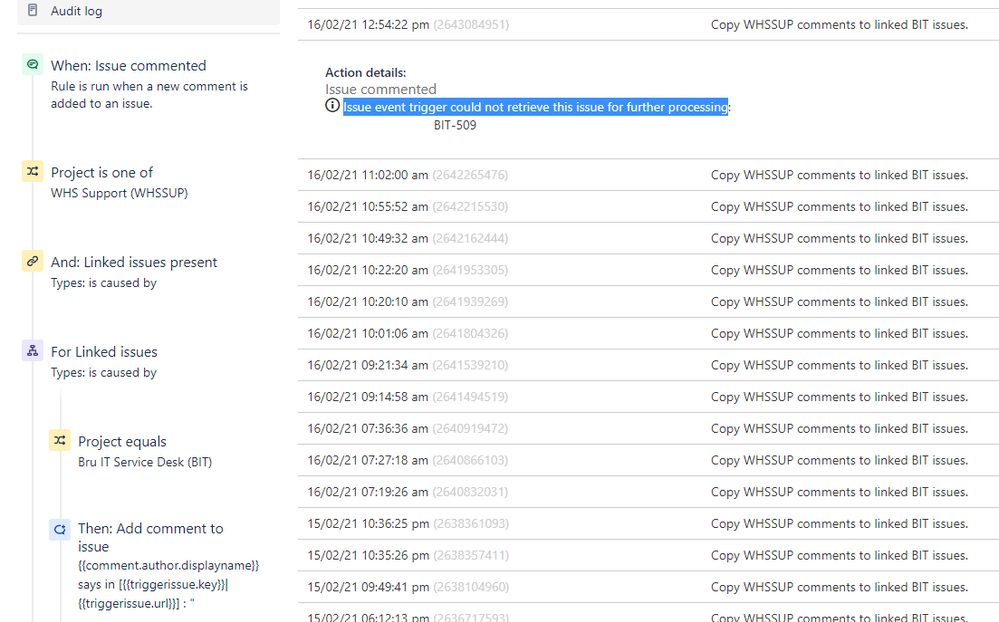This screenshot has width=999, height=622.
Task: Click audit ID 2640919472
Action: pyautogui.click(x=470, y=429)
